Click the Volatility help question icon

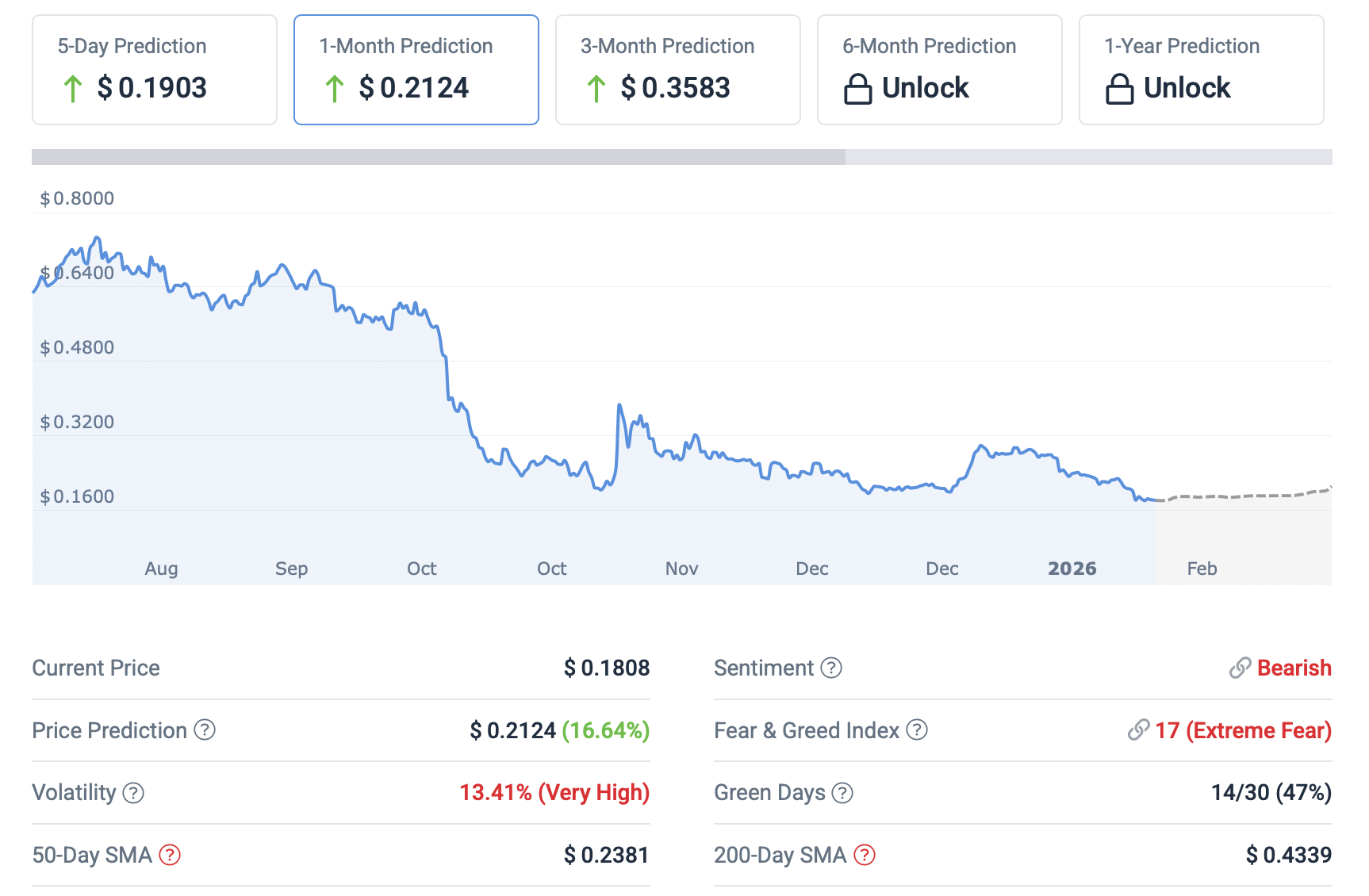133,792
